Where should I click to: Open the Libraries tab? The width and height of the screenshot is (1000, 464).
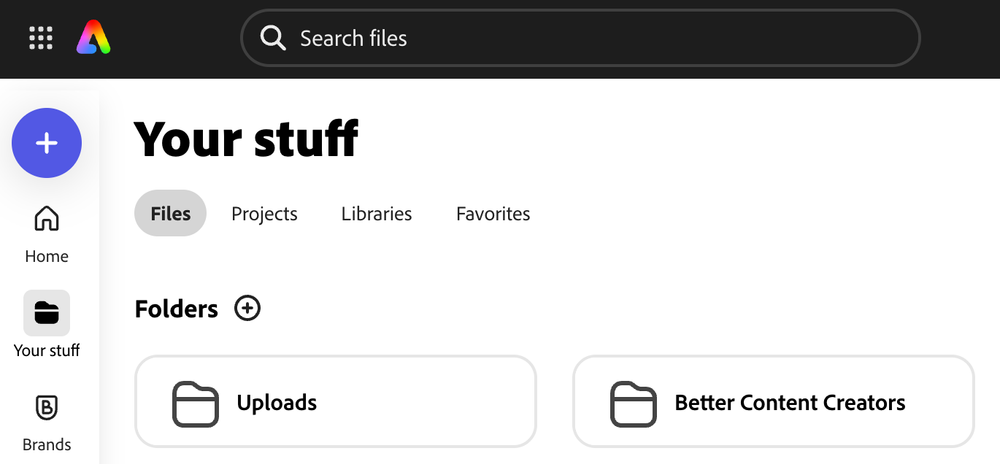coord(376,213)
